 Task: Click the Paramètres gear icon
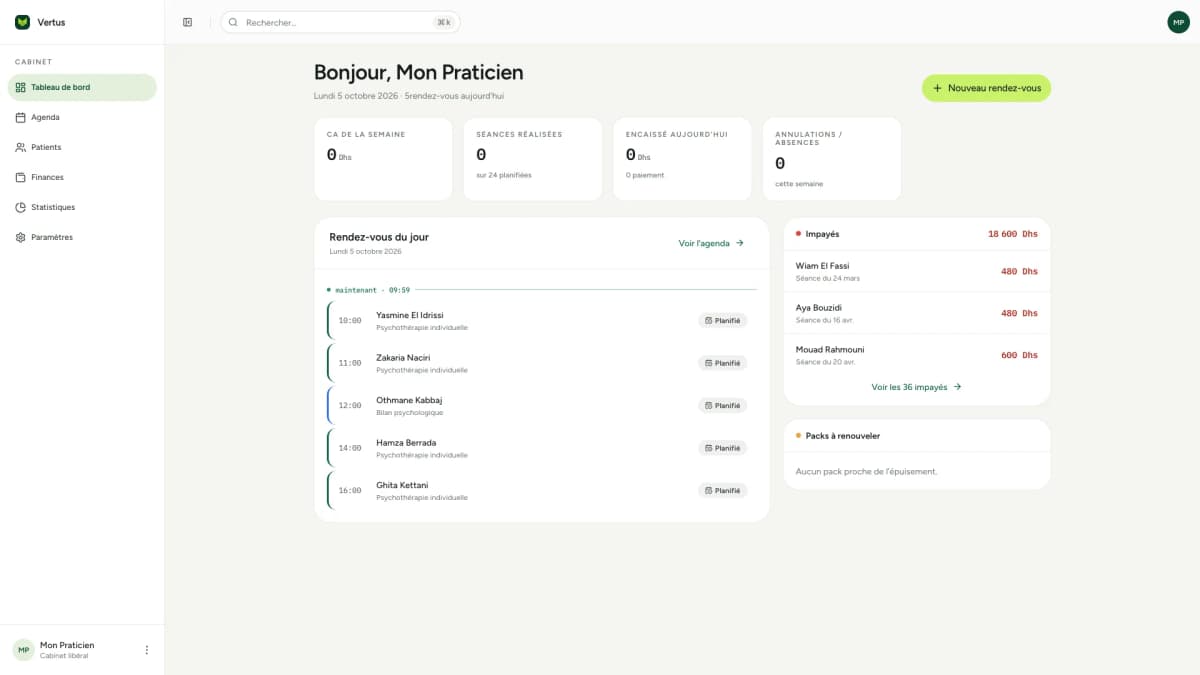click(x=21, y=237)
